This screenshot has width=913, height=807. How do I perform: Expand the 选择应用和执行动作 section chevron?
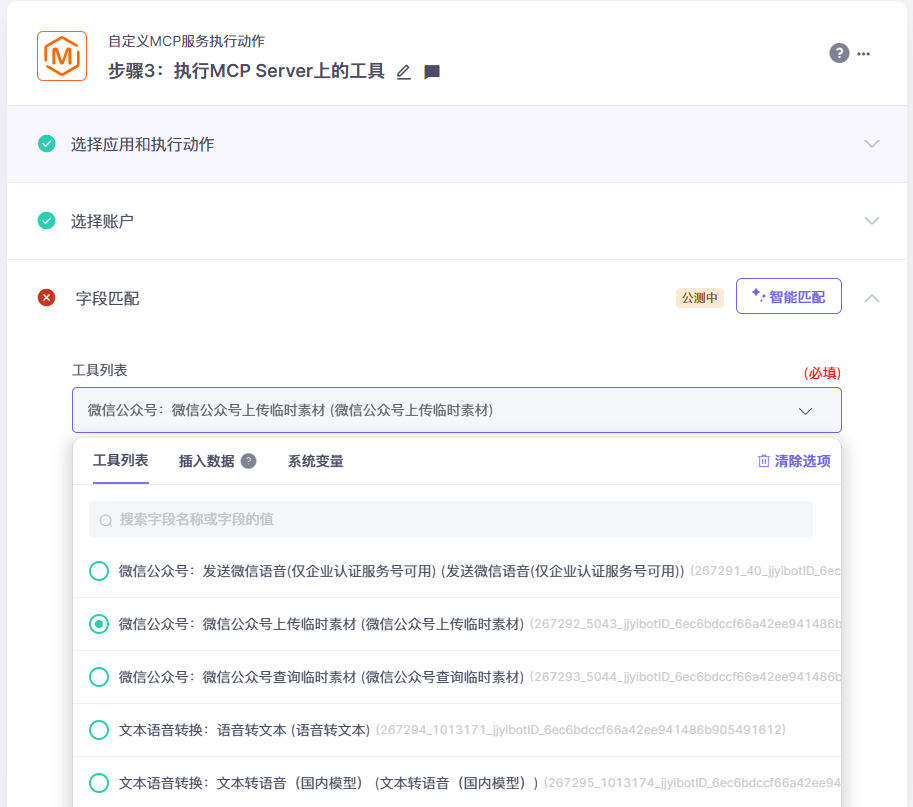pos(872,144)
